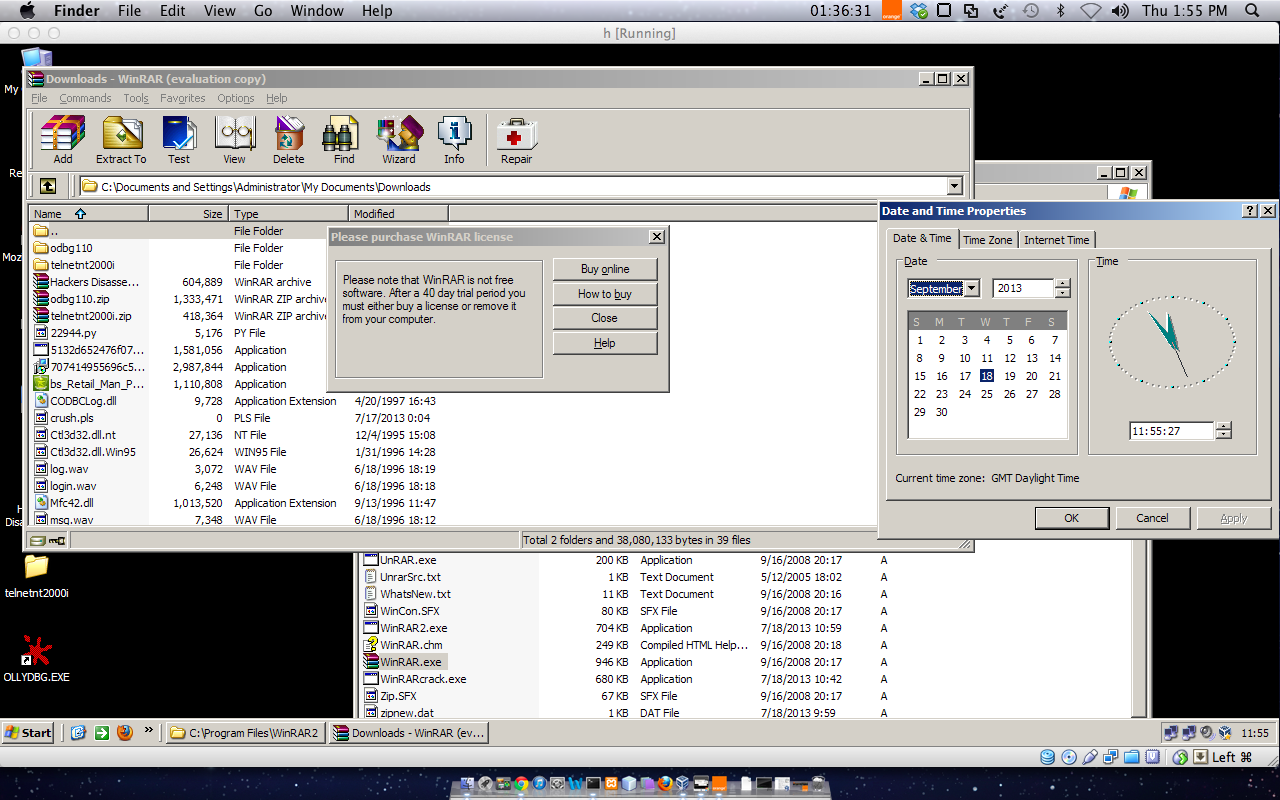Open Spotlight search

pos(1252,11)
